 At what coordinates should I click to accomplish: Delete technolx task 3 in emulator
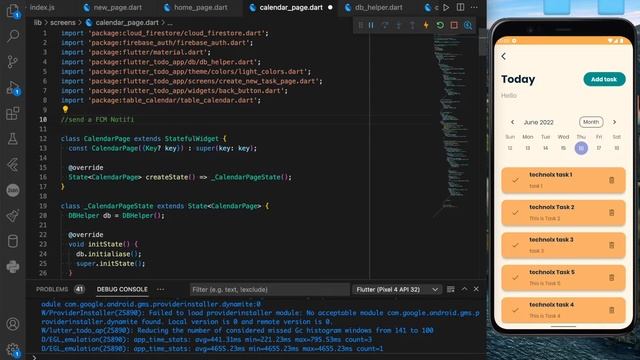(611, 245)
